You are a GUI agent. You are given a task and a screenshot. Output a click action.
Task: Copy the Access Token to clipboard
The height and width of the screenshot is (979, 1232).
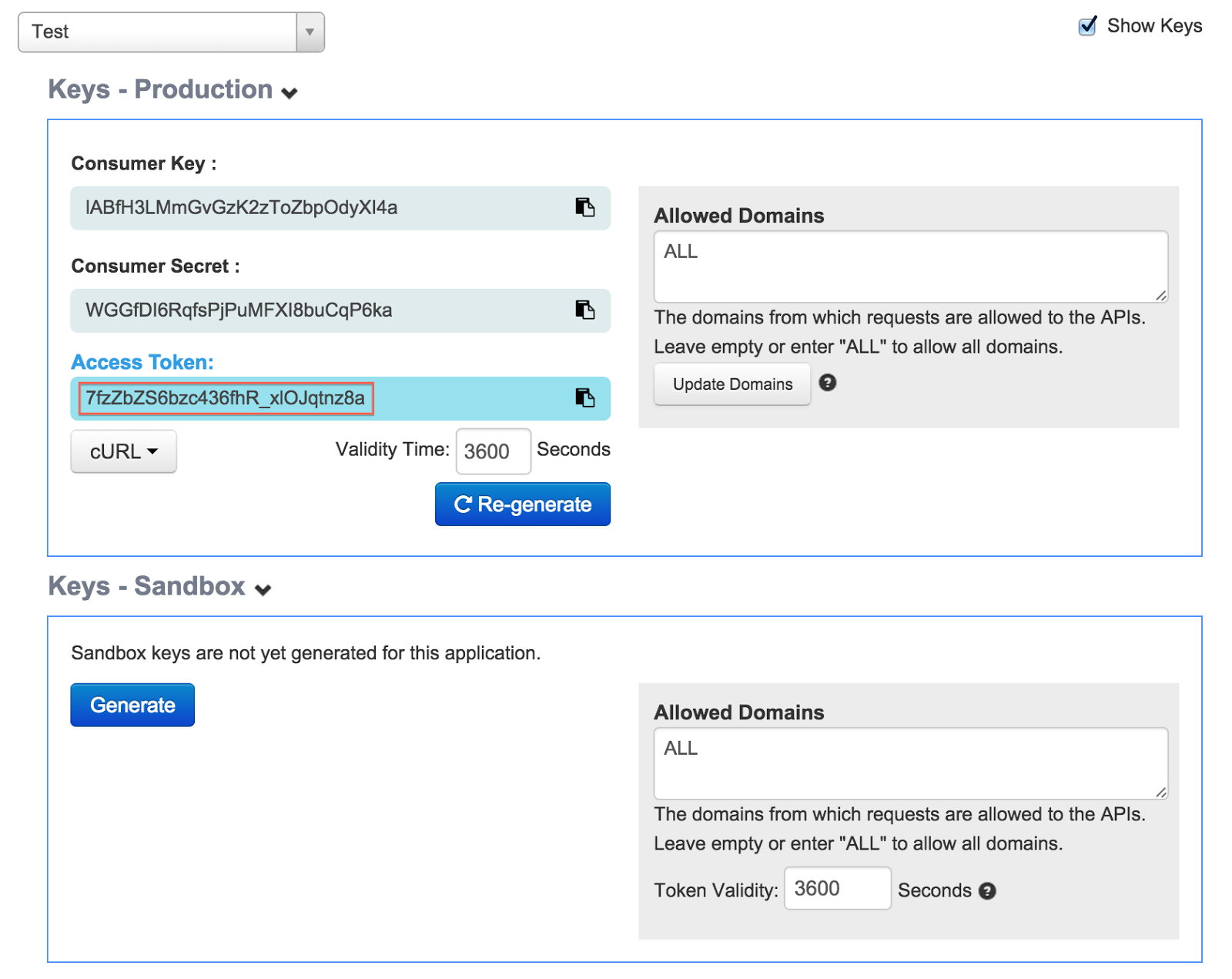[584, 397]
